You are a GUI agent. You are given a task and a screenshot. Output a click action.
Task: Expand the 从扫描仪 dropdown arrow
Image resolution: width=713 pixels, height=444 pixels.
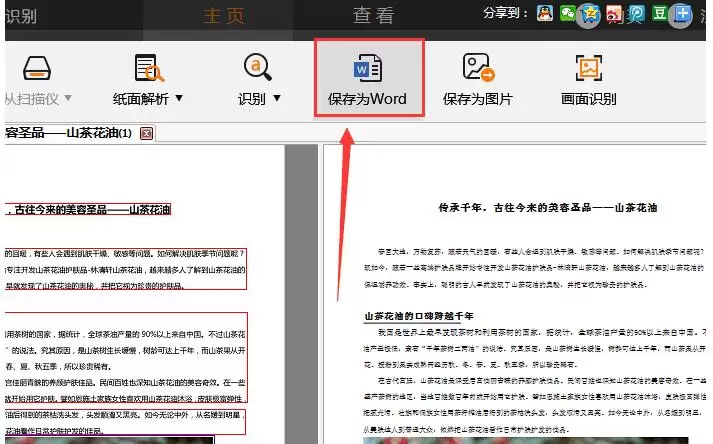pos(68,97)
